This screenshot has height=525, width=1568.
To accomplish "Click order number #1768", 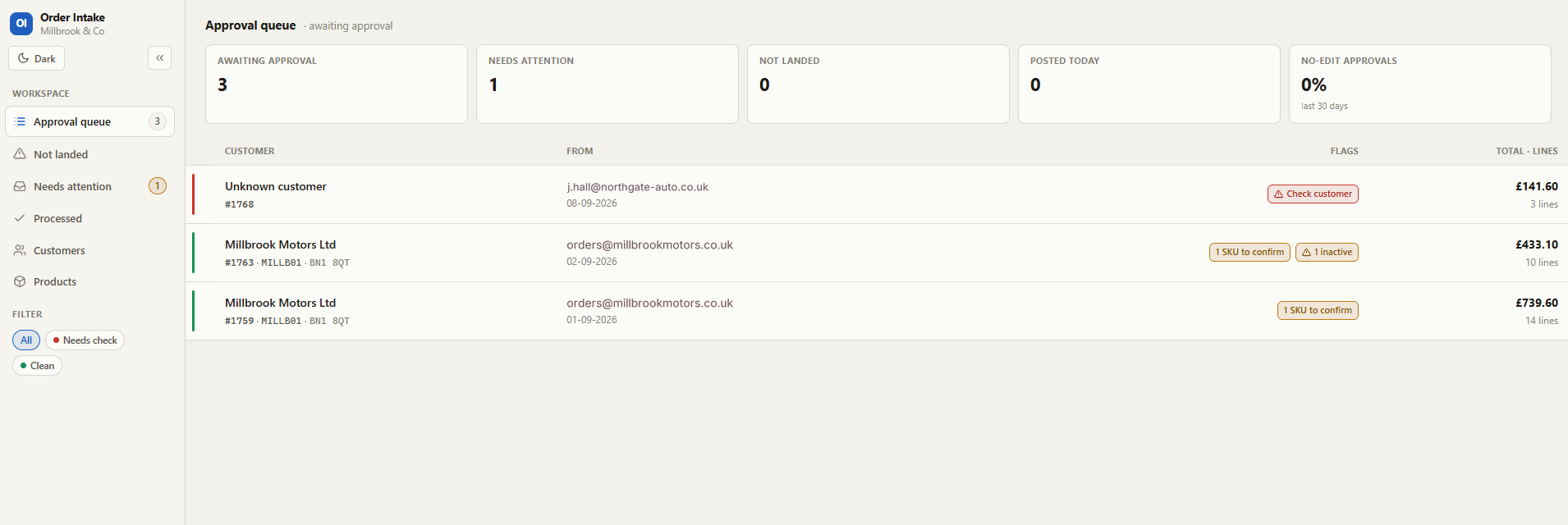I will [x=240, y=204].
